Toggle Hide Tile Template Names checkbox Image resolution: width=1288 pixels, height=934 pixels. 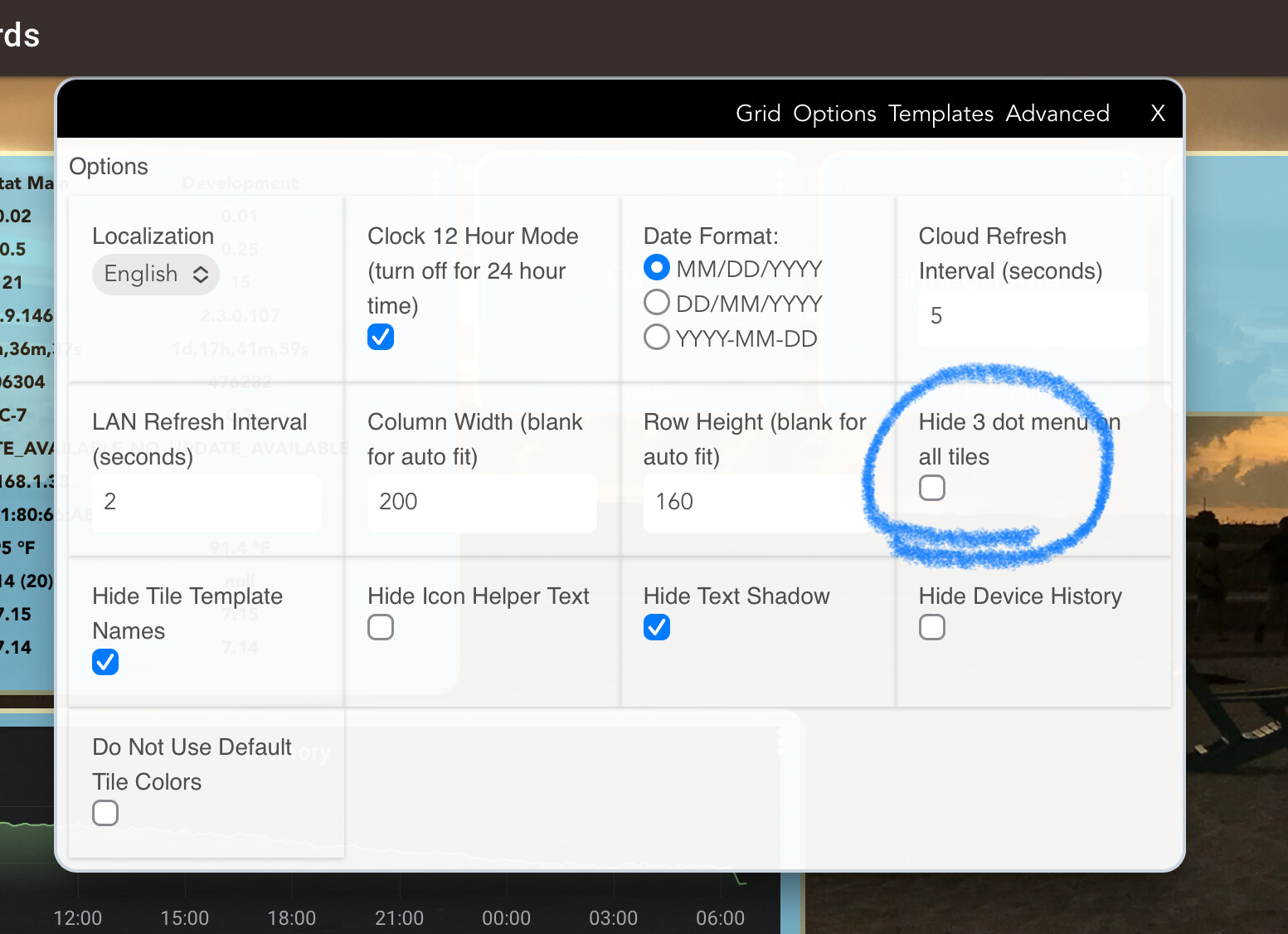point(105,662)
